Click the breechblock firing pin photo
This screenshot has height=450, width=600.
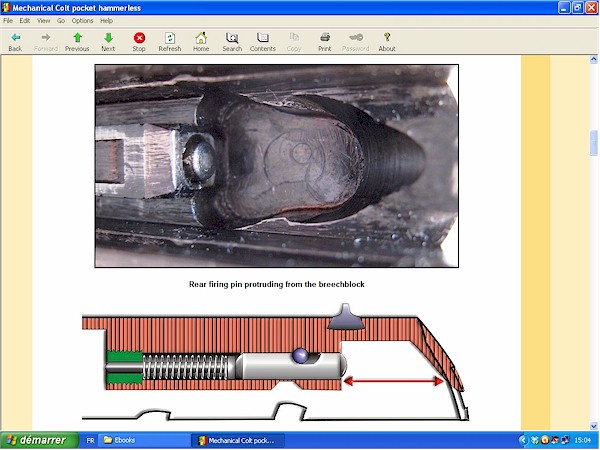pos(277,166)
